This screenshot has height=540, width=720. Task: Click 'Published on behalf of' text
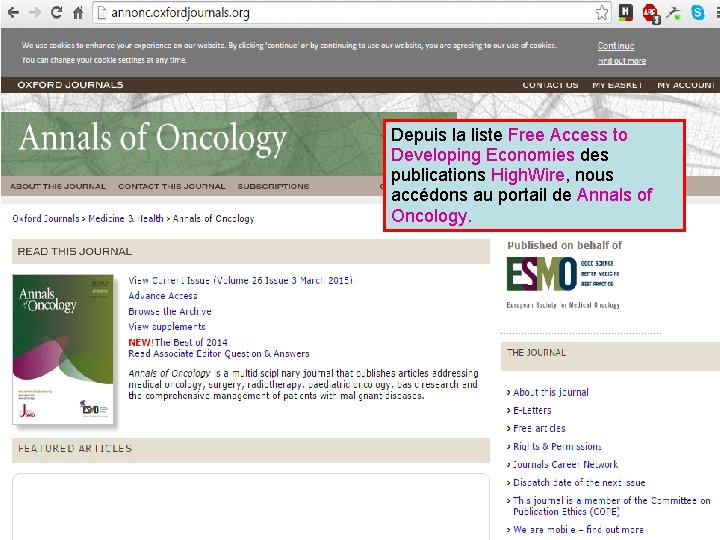(565, 245)
